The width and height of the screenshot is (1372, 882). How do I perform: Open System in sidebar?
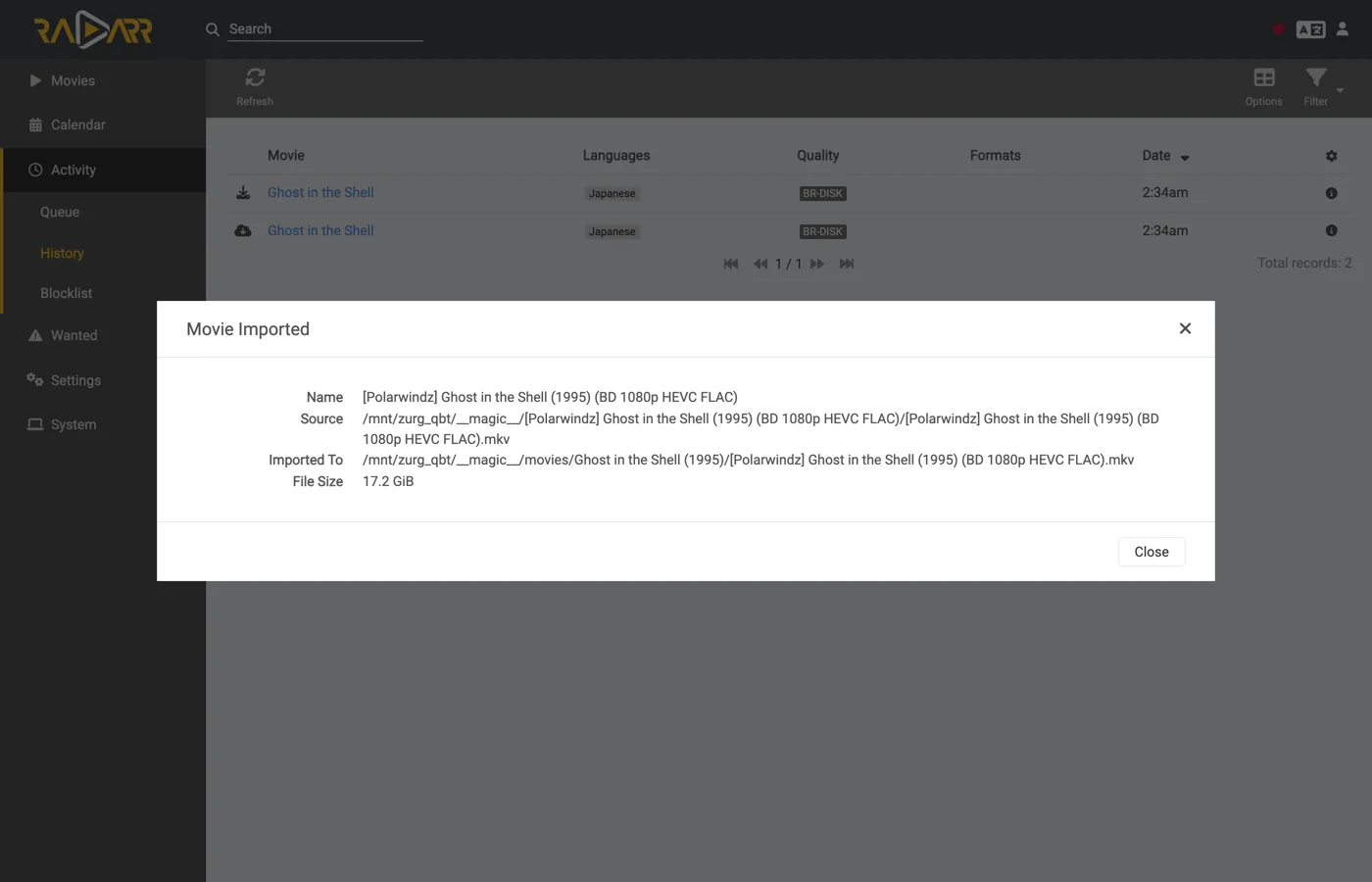[x=103, y=424]
